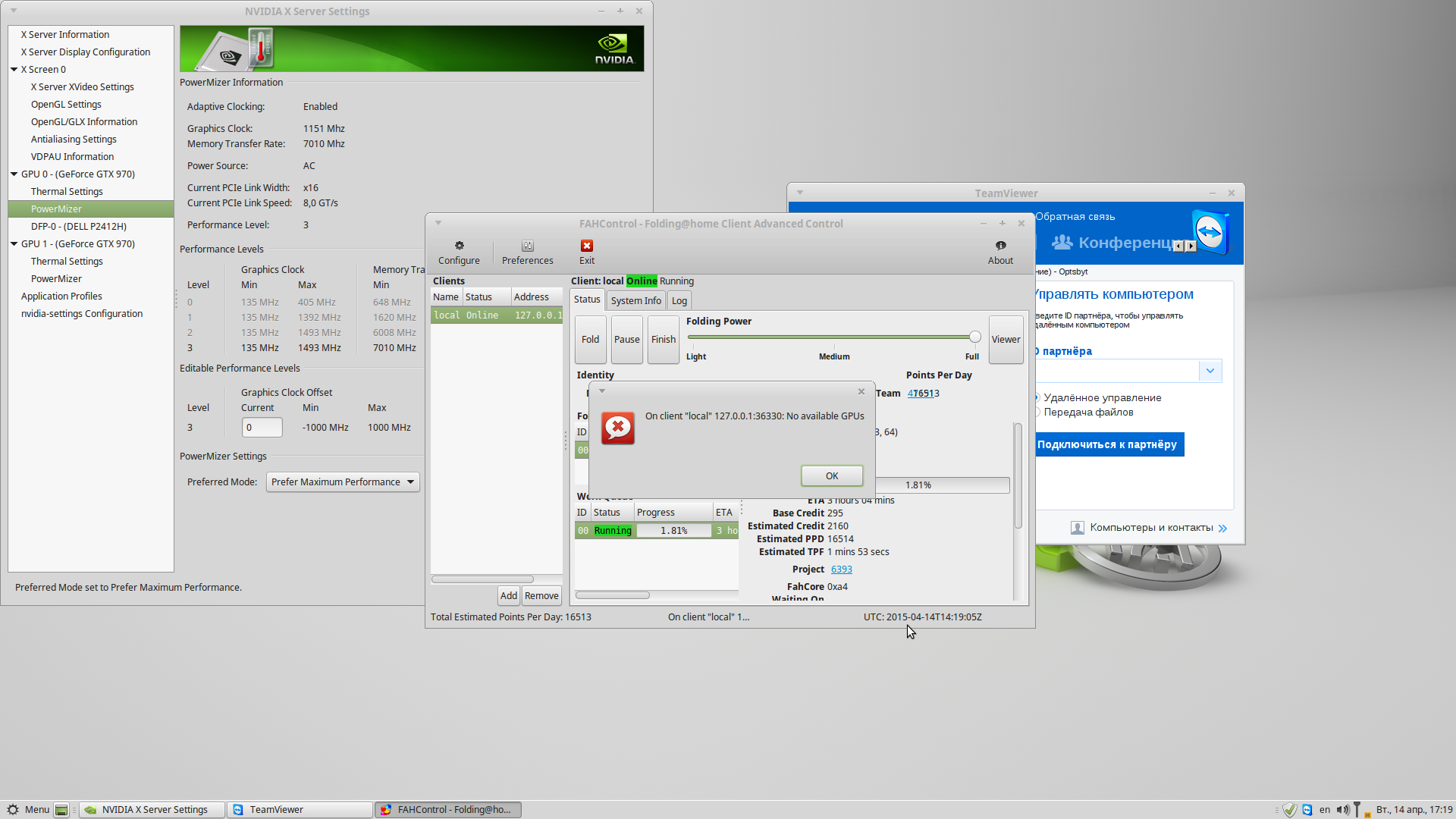Open the About info icon
Viewport: 1456px width, 819px height.
click(1000, 246)
